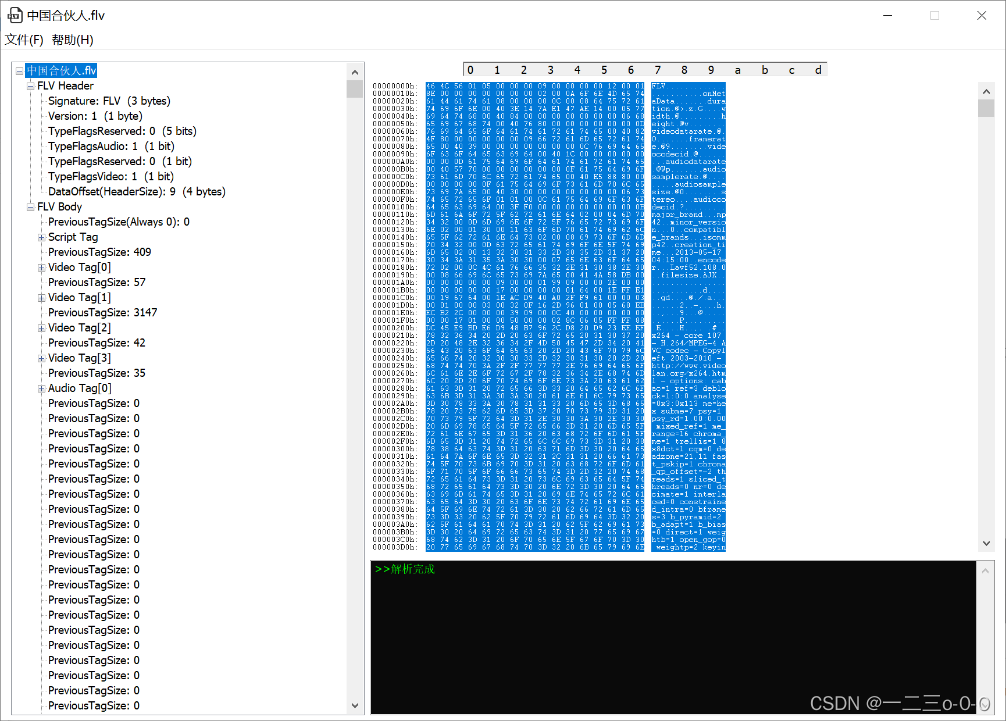Click the hex view scroll up arrow
Viewport: 1006px width, 721px height.
pos(986,92)
